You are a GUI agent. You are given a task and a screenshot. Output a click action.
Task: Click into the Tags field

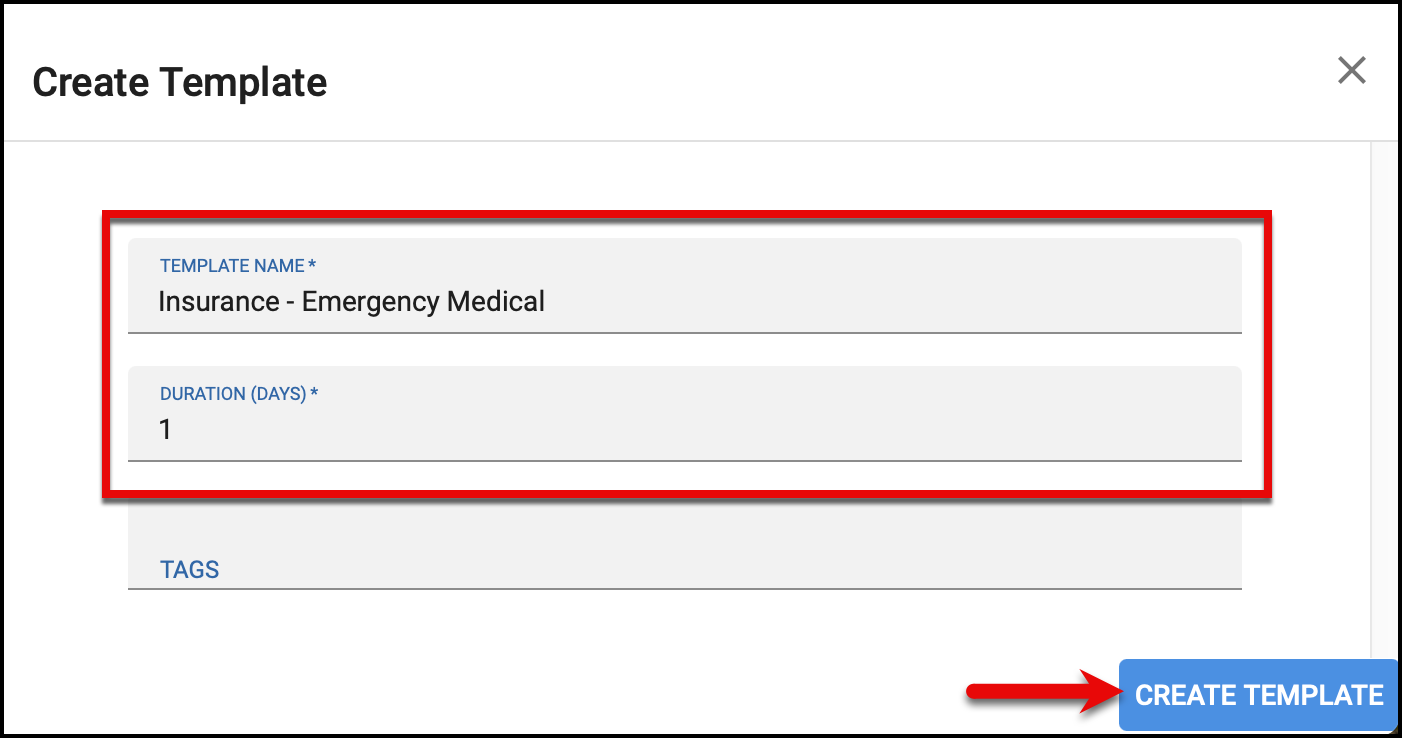[x=685, y=543]
